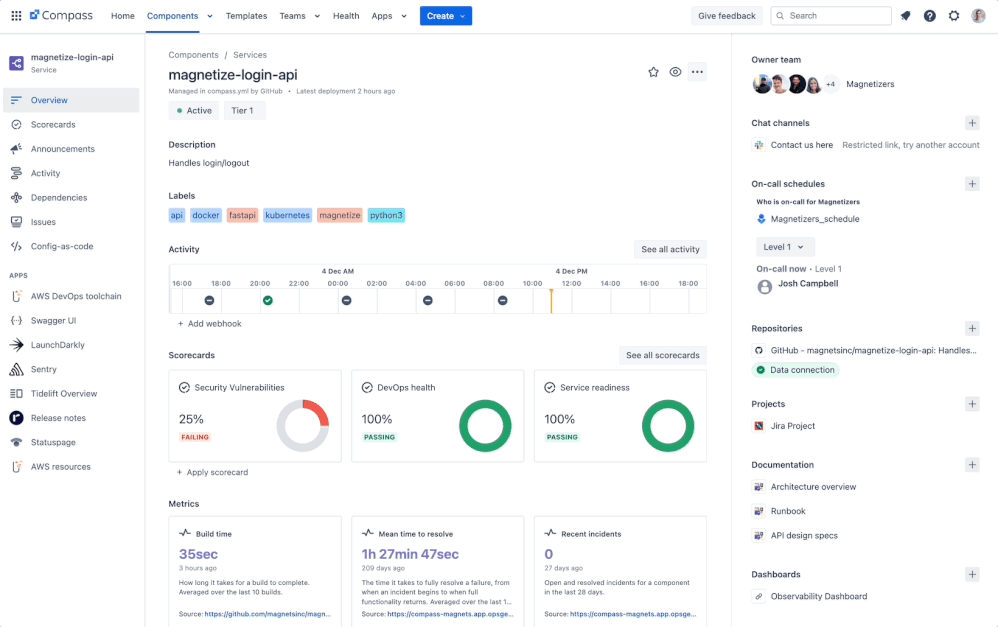998x627 pixels.
Task: Open the Runbook documentation link
Action: coord(789,511)
